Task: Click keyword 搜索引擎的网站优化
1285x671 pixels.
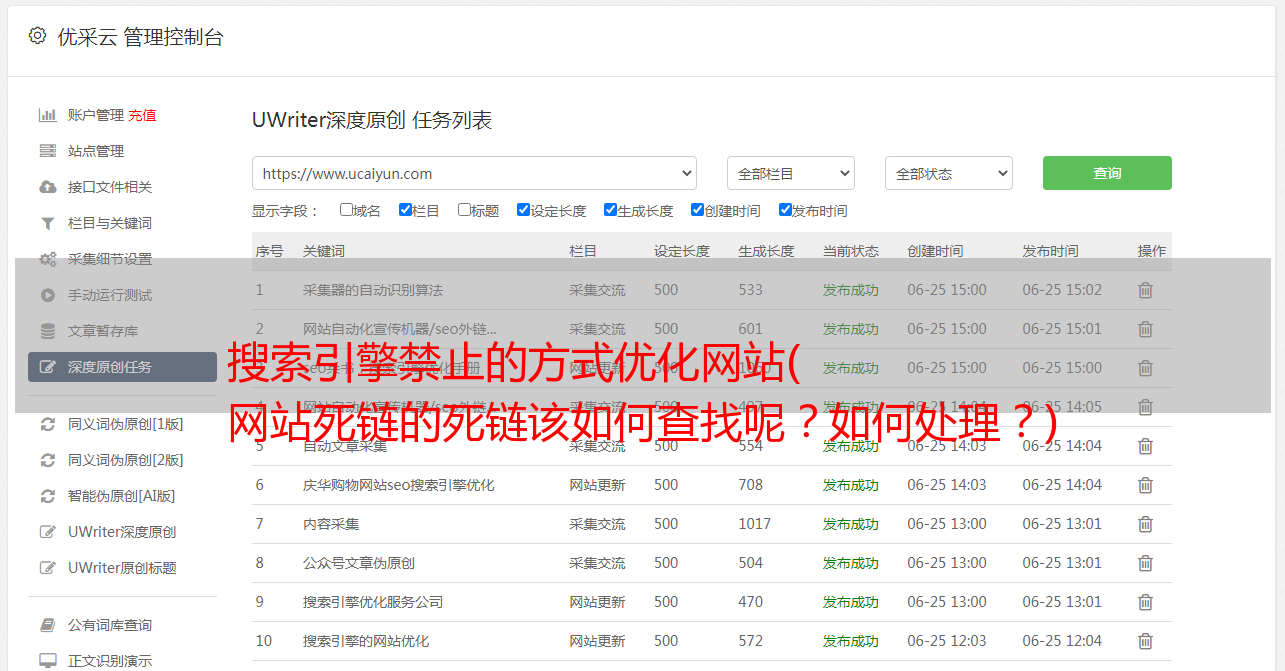Action: point(366,641)
